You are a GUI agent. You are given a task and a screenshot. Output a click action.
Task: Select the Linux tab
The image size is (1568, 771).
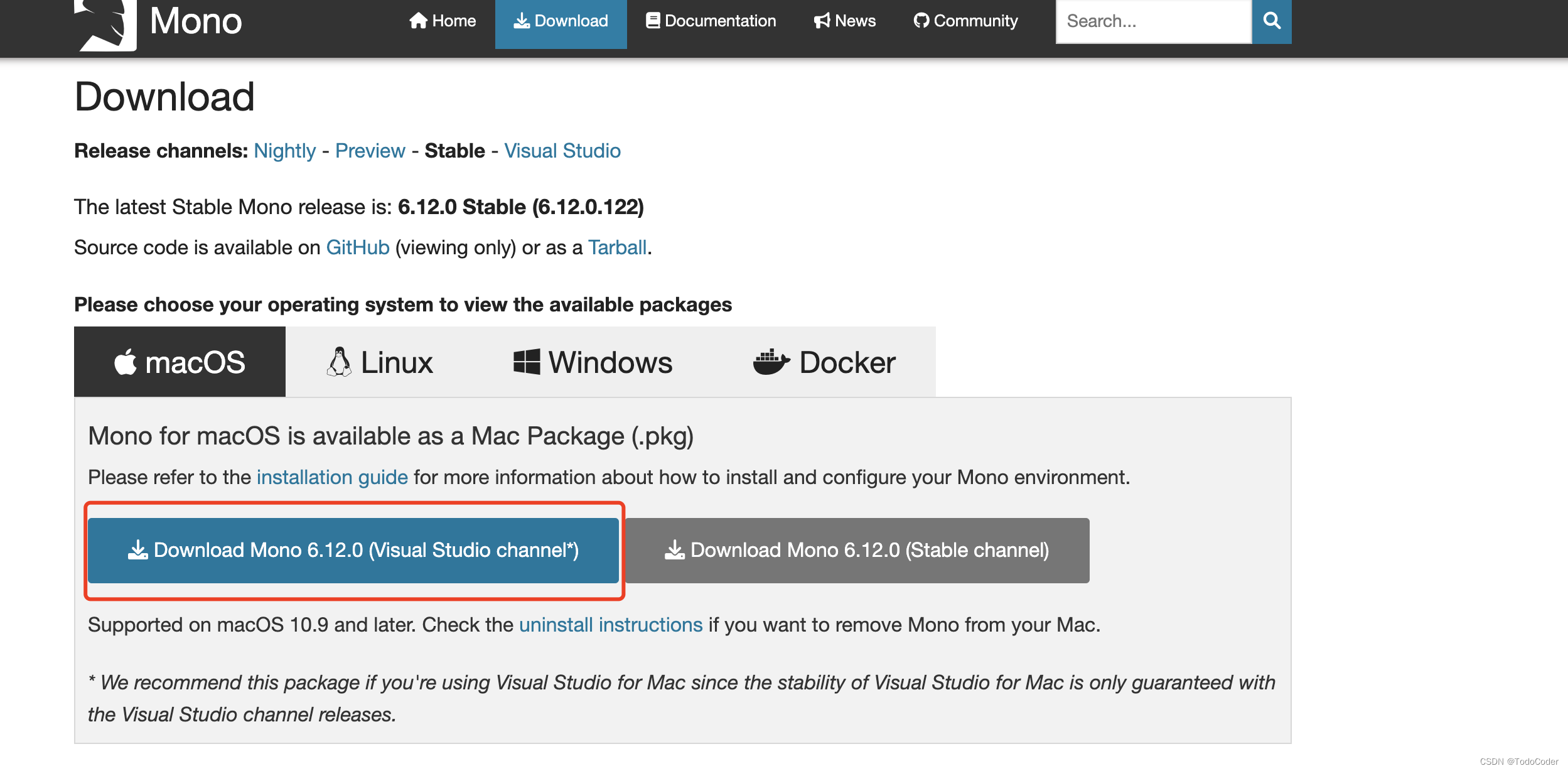click(380, 362)
